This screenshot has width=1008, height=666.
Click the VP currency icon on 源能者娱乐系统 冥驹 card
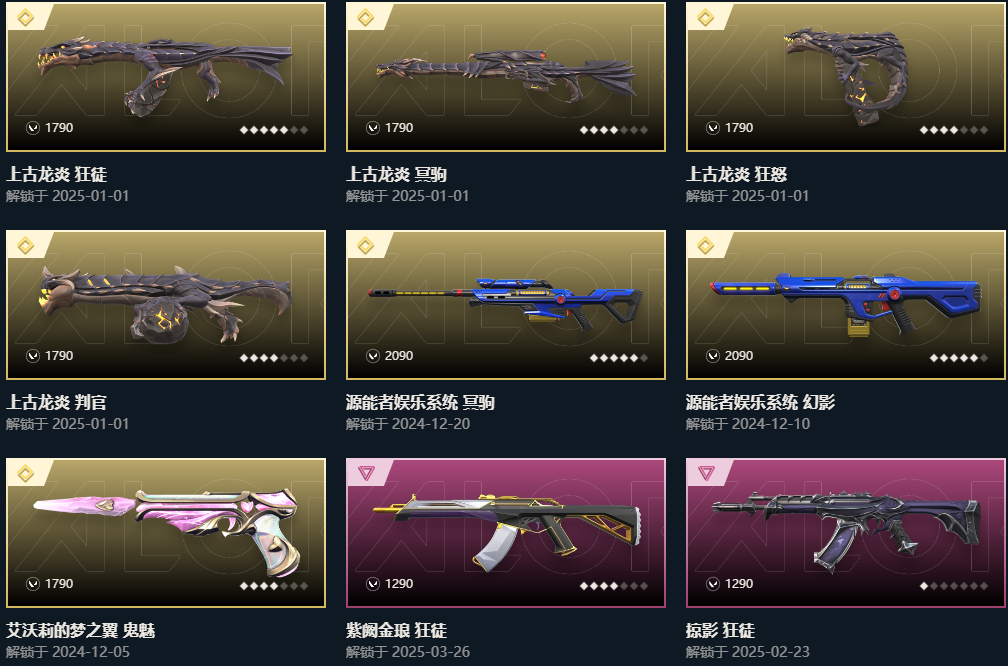pyautogui.click(x=373, y=356)
